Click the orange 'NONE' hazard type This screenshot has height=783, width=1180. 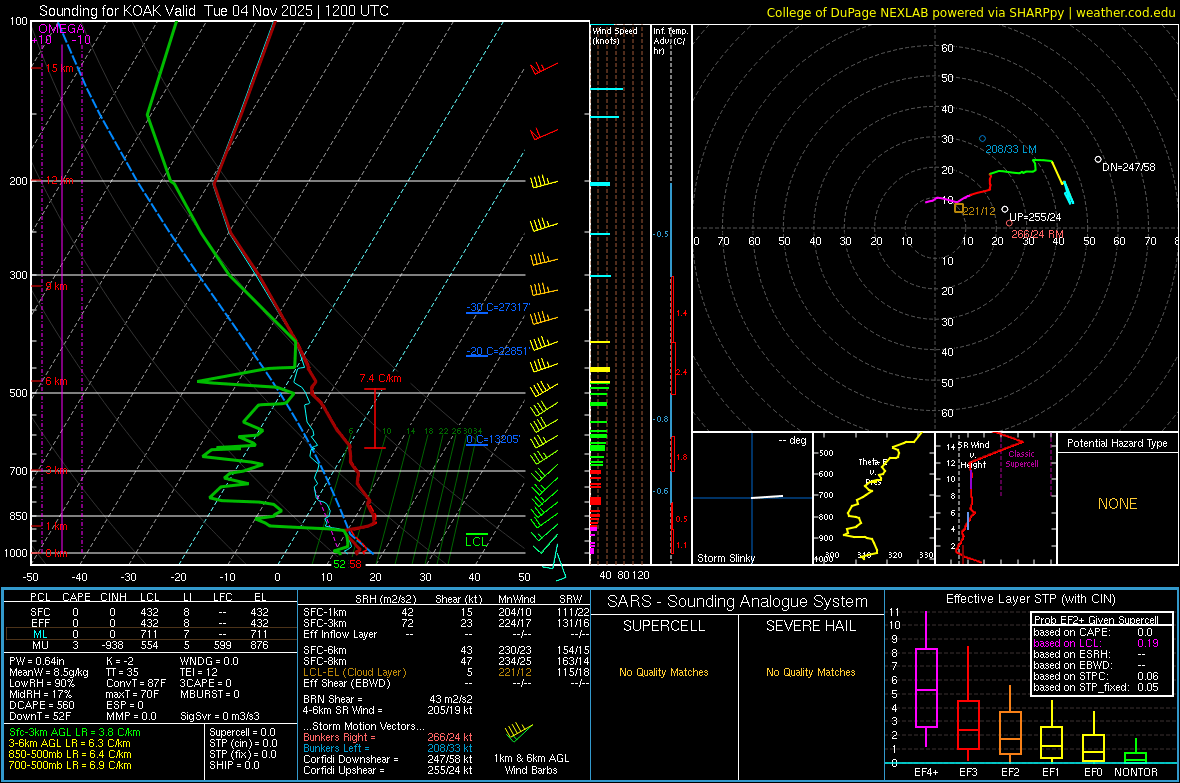coord(1117,504)
